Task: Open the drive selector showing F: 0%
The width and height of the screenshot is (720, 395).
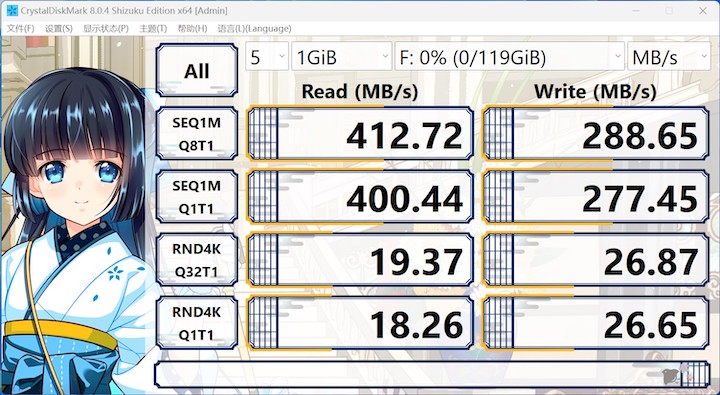Action: (x=510, y=56)
